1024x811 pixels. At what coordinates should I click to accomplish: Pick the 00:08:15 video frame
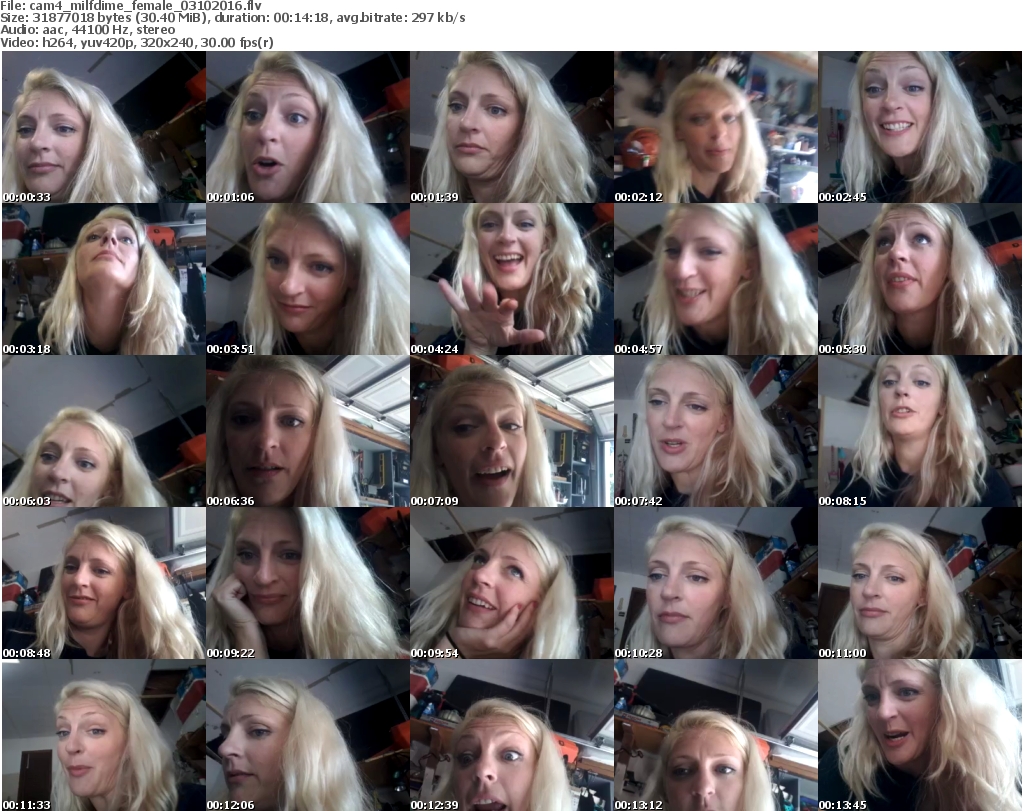pyautogui.click(x=920, y=431)
